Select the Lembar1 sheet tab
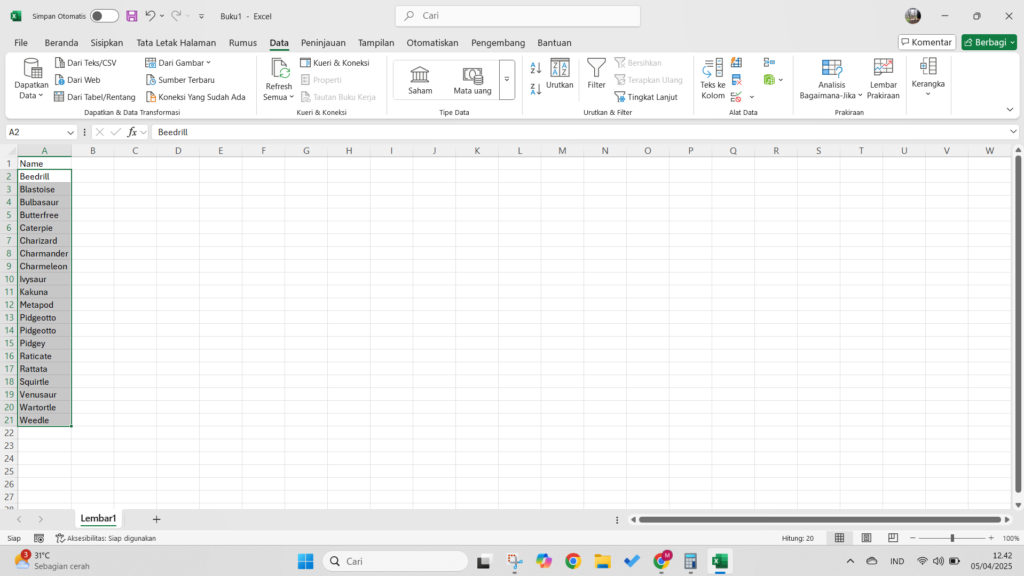Screen dimensions: 1024x576 [x=98, y=519]
